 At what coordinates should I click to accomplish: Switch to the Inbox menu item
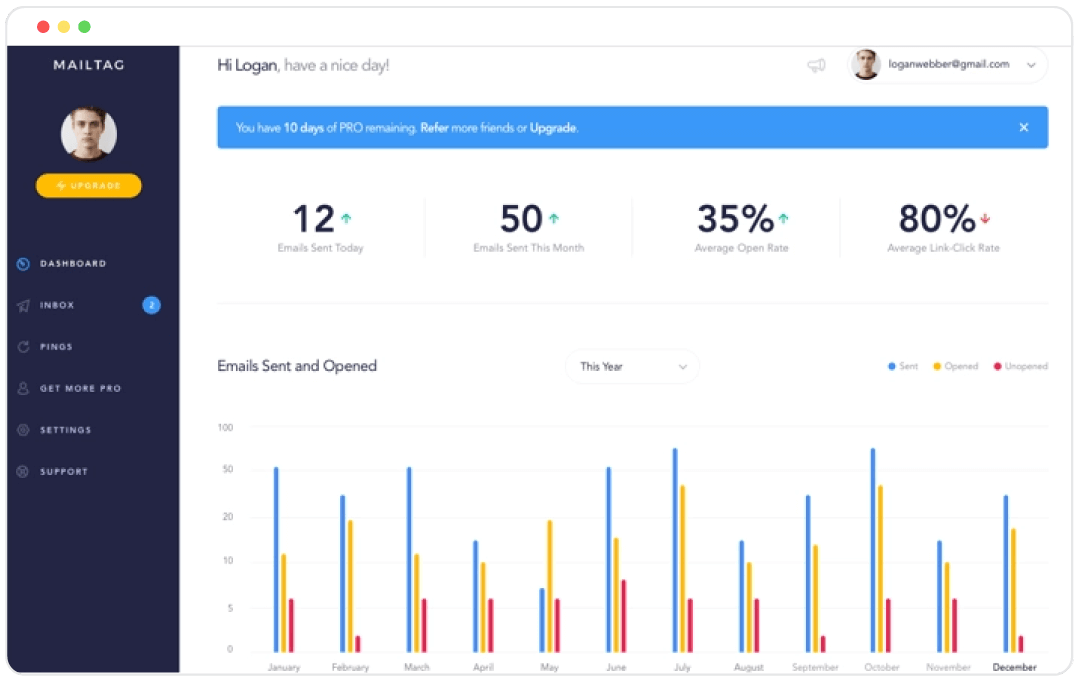tap(57, 305)
